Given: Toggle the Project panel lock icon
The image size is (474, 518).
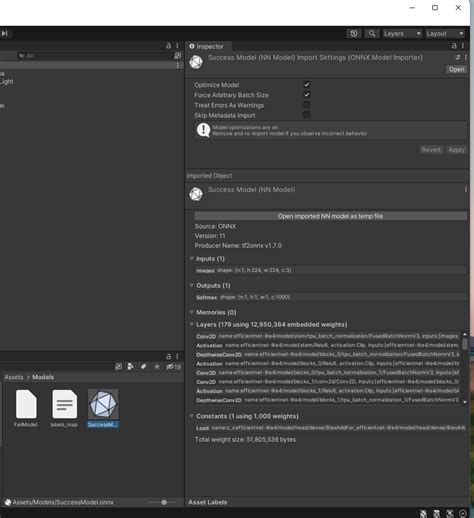Looking at the screenshot, I should coord(168,356).
